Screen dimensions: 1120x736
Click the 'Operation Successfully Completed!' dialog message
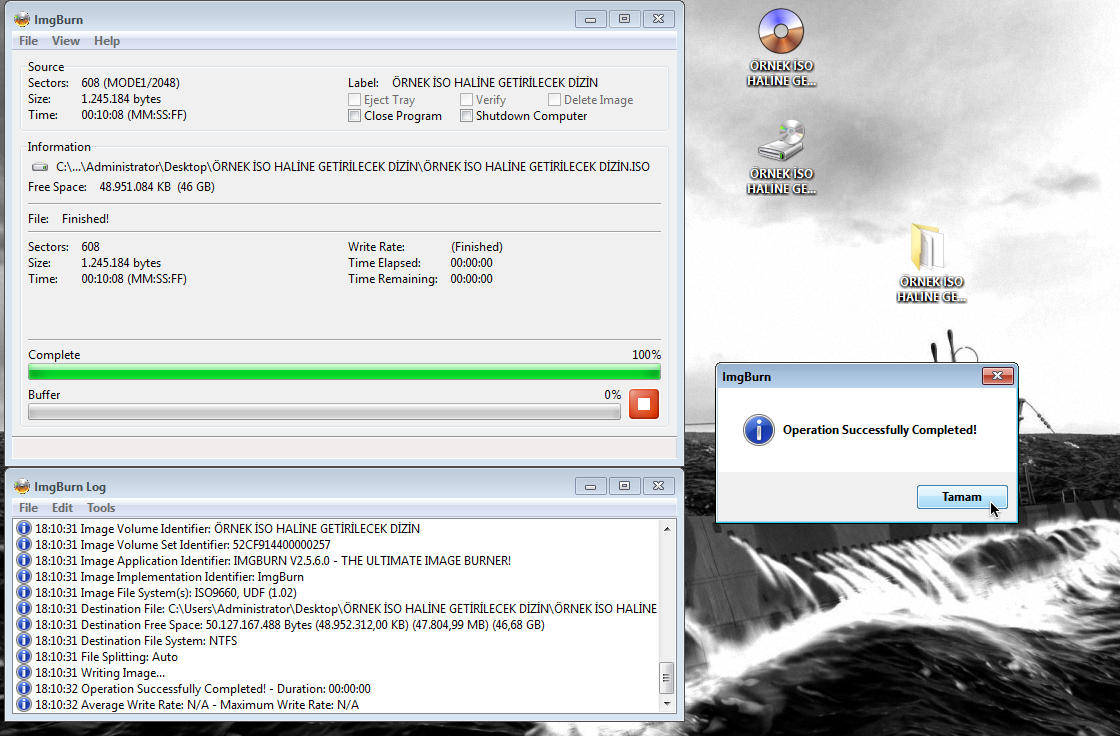click(879, 430)
